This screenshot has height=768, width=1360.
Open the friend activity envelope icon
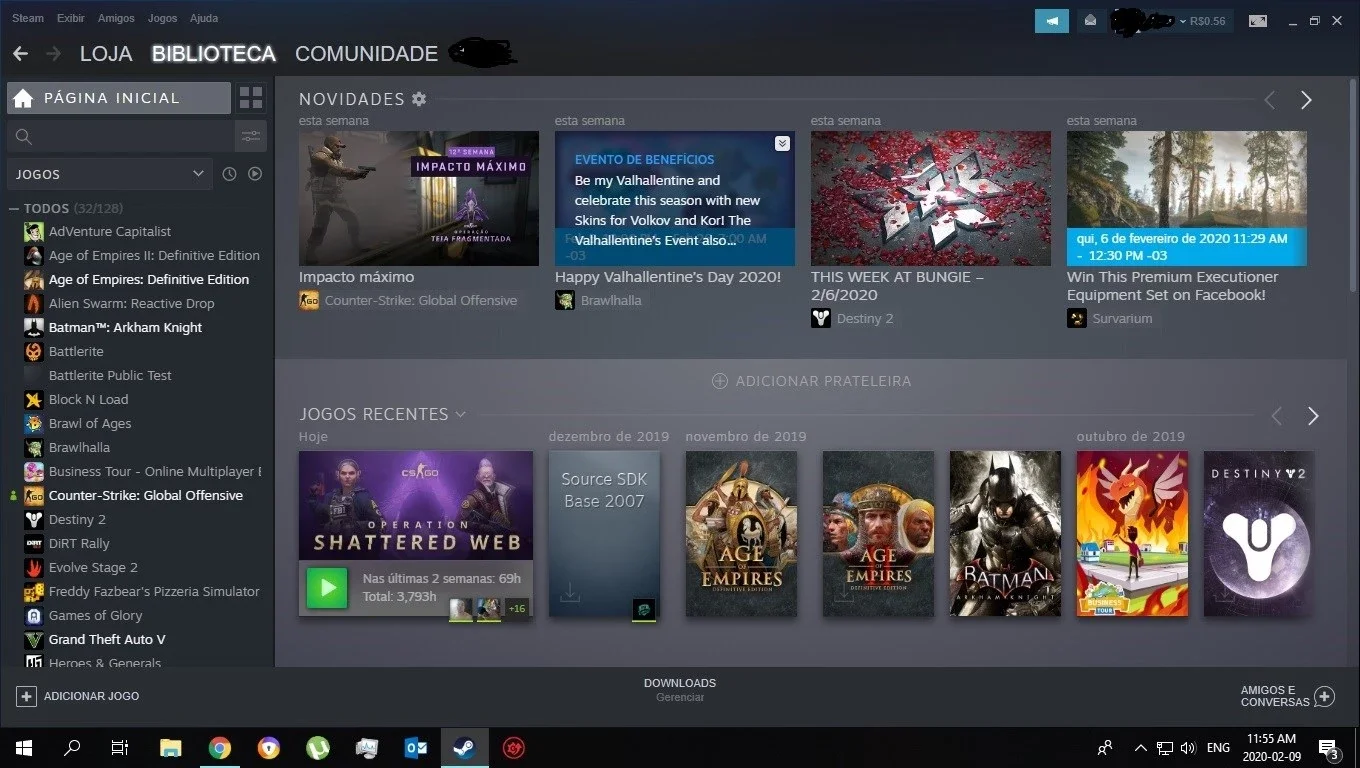click(x=1091, y=21)
